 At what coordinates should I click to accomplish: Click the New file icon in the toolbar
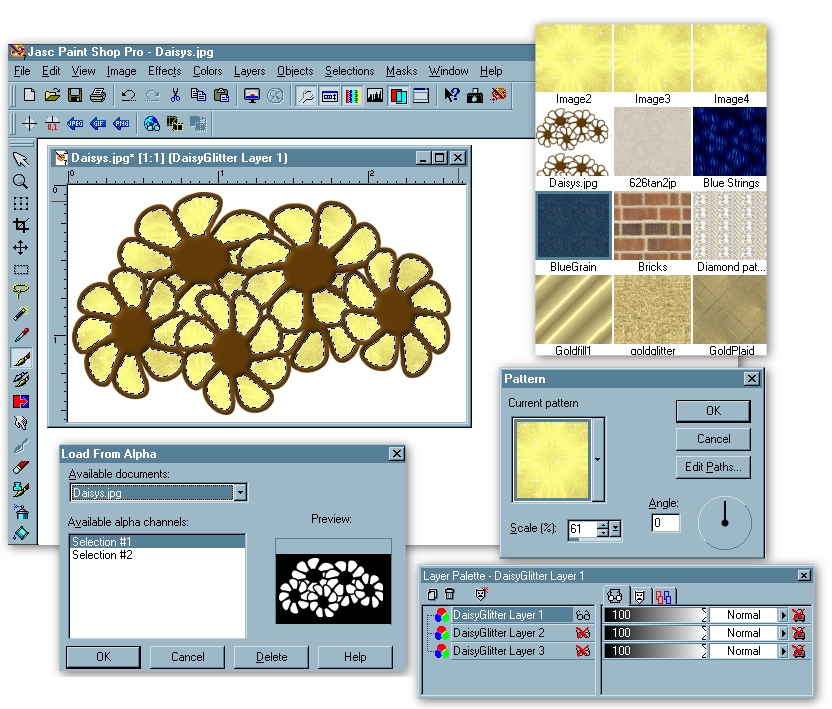[x=29, y=96]
